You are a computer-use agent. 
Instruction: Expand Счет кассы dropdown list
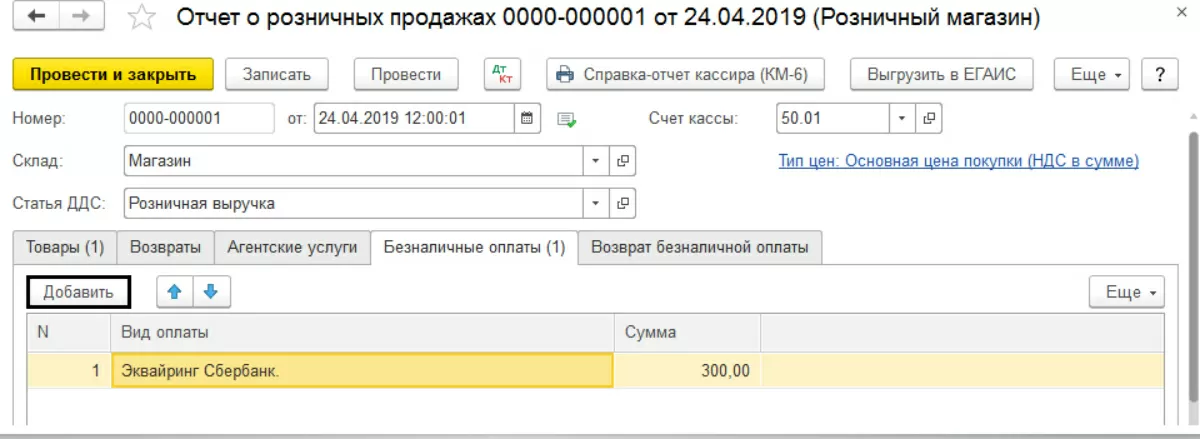901,118
